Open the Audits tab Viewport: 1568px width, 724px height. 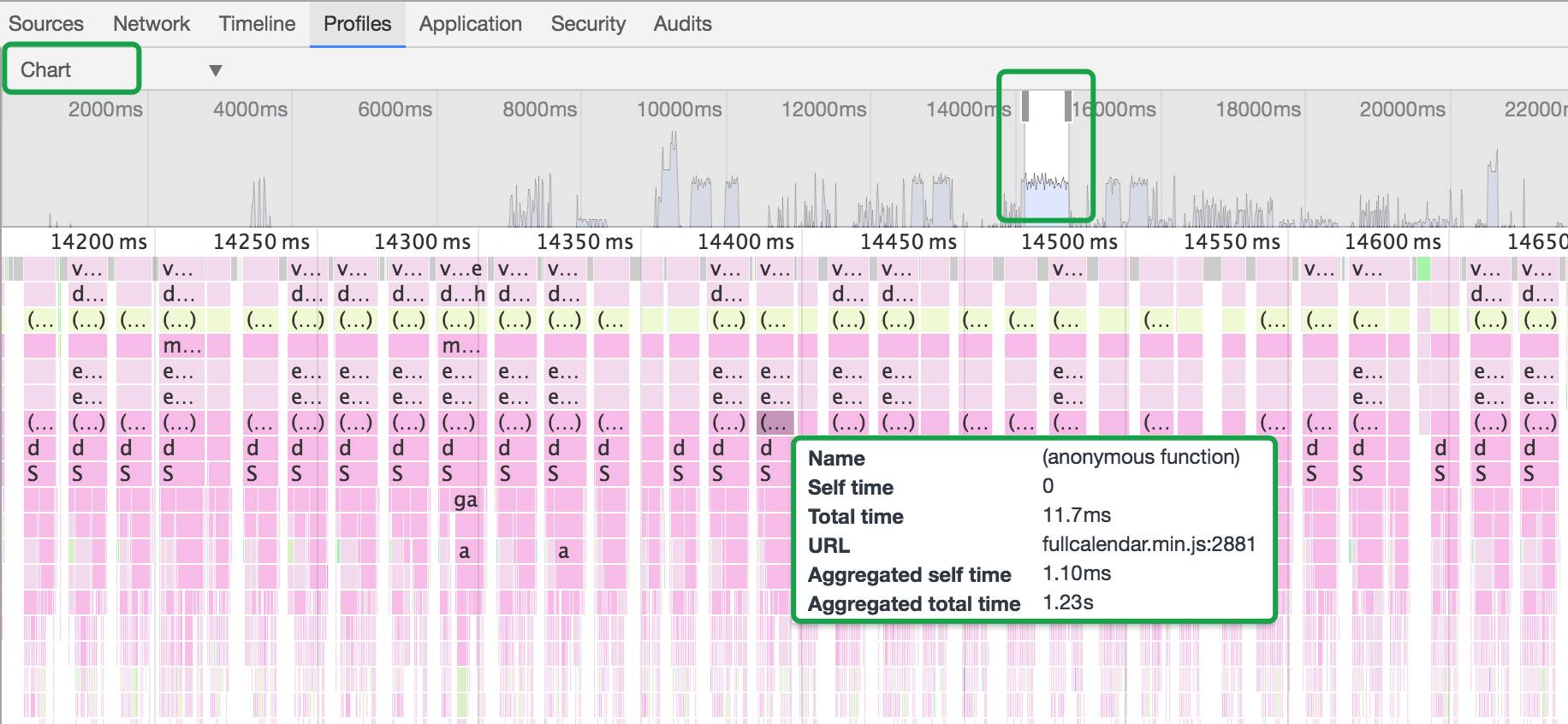coord(682,24)
